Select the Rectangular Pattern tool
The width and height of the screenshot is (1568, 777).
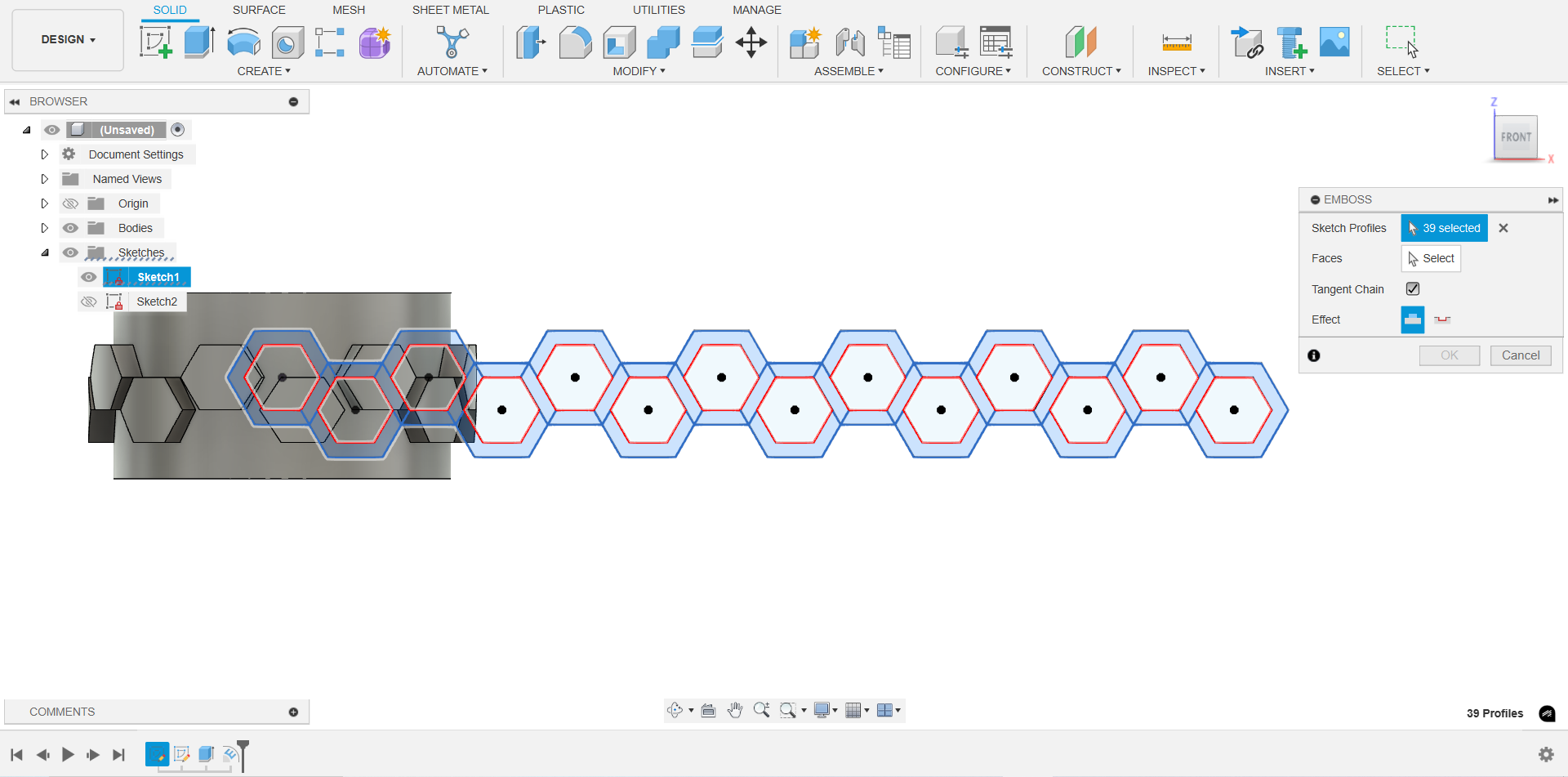point(330,42)
